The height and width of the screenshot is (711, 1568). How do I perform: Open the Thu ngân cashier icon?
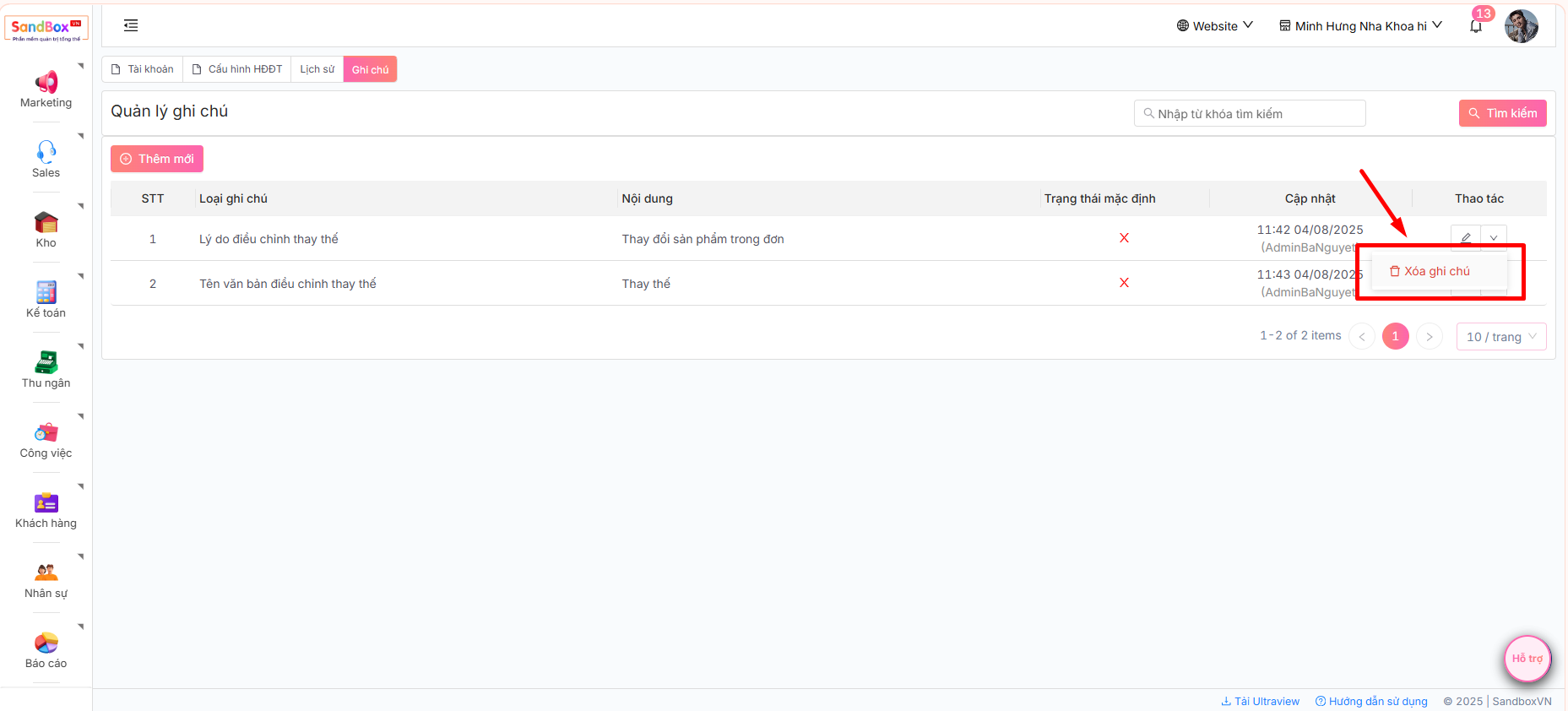pos(46,362)
